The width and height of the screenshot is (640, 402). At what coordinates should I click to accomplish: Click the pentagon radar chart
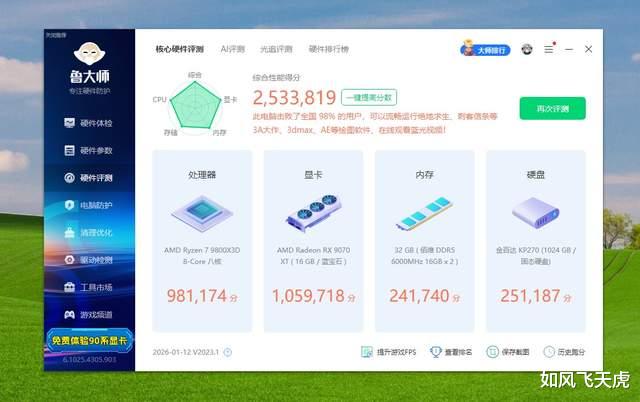pyautogui.click(x=195, y=105)
